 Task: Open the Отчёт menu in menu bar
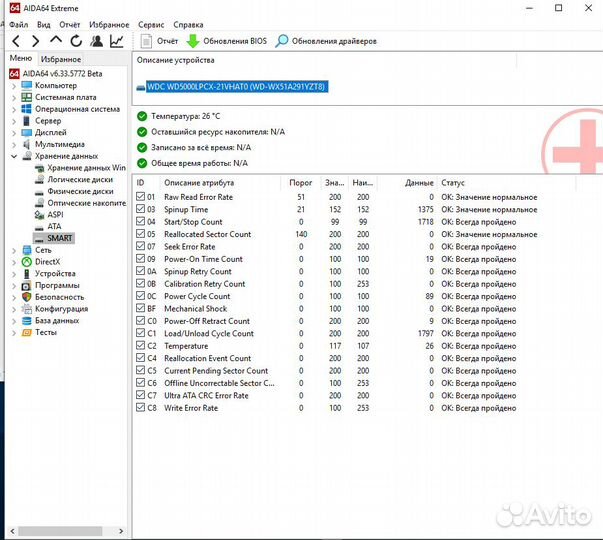click(x=70, y=25)
